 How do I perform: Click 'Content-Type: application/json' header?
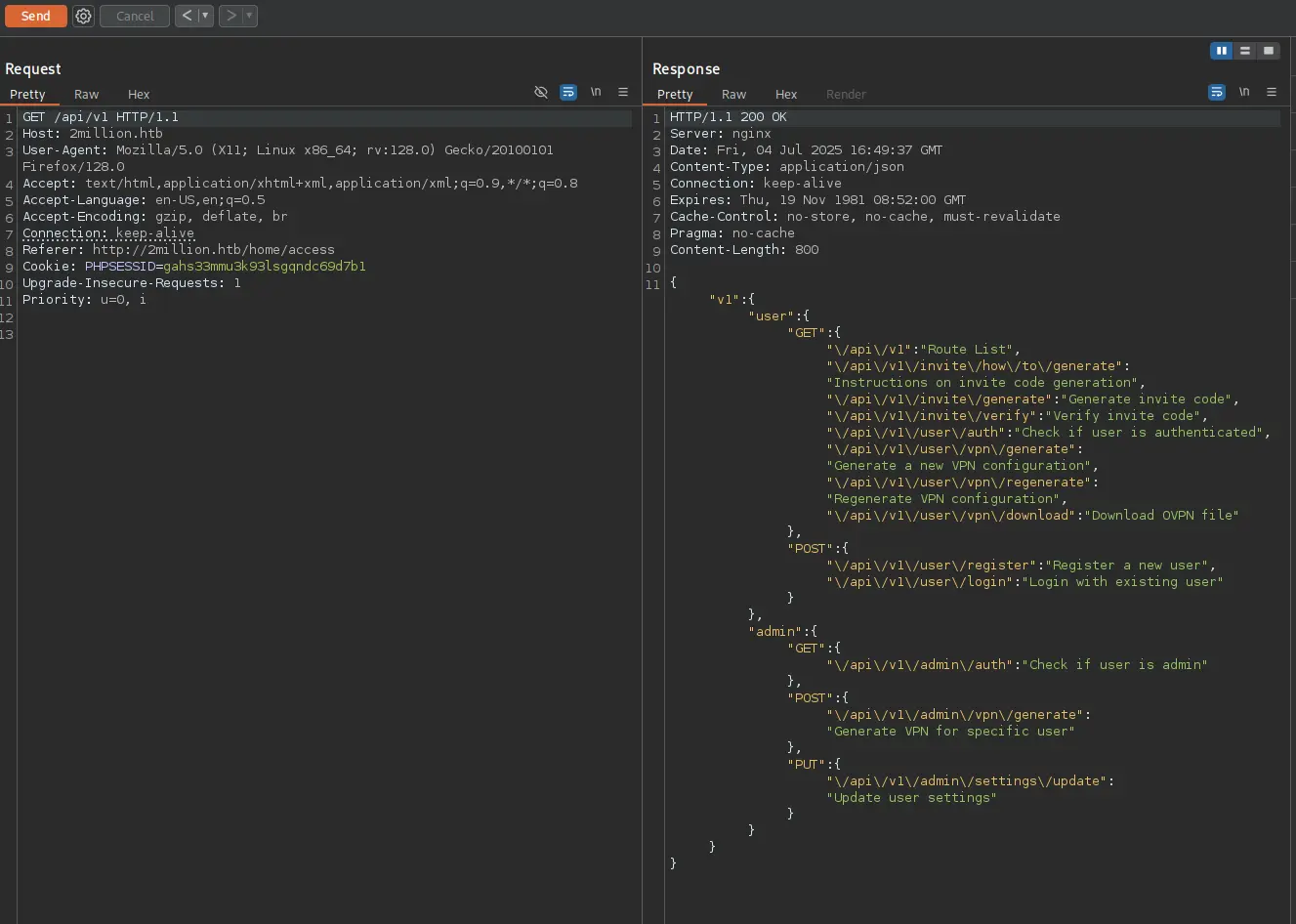pyautogui.click(x=787, y=167)
